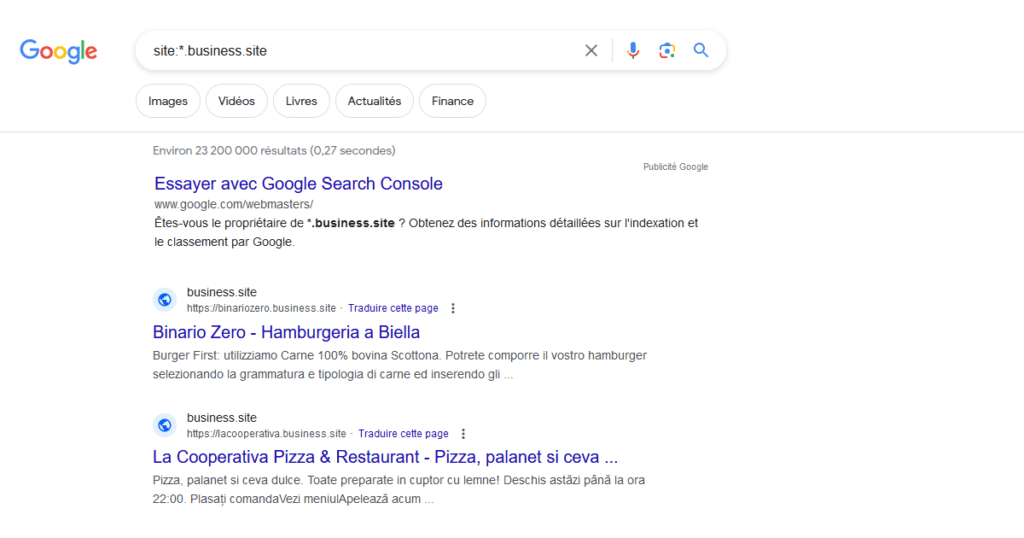Open the Essayer avec Google Search Console link
Image resolution: width=1024 pixels, height=538 pixels.
click(298, 183)
